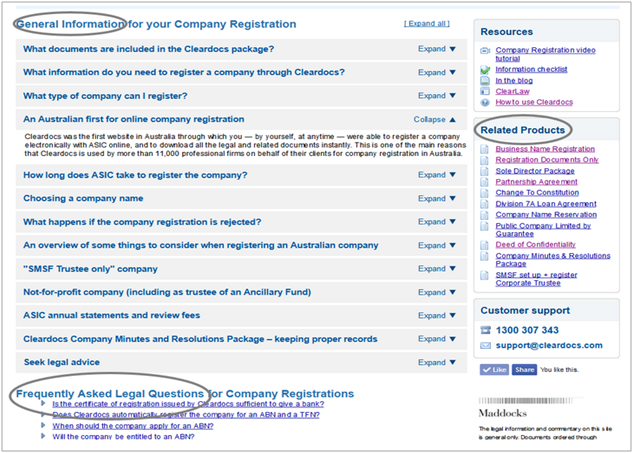Expand What information do you need to register section
Image resolution: width=634 pixels, height=453 pixels.
(x=437, y=72)
